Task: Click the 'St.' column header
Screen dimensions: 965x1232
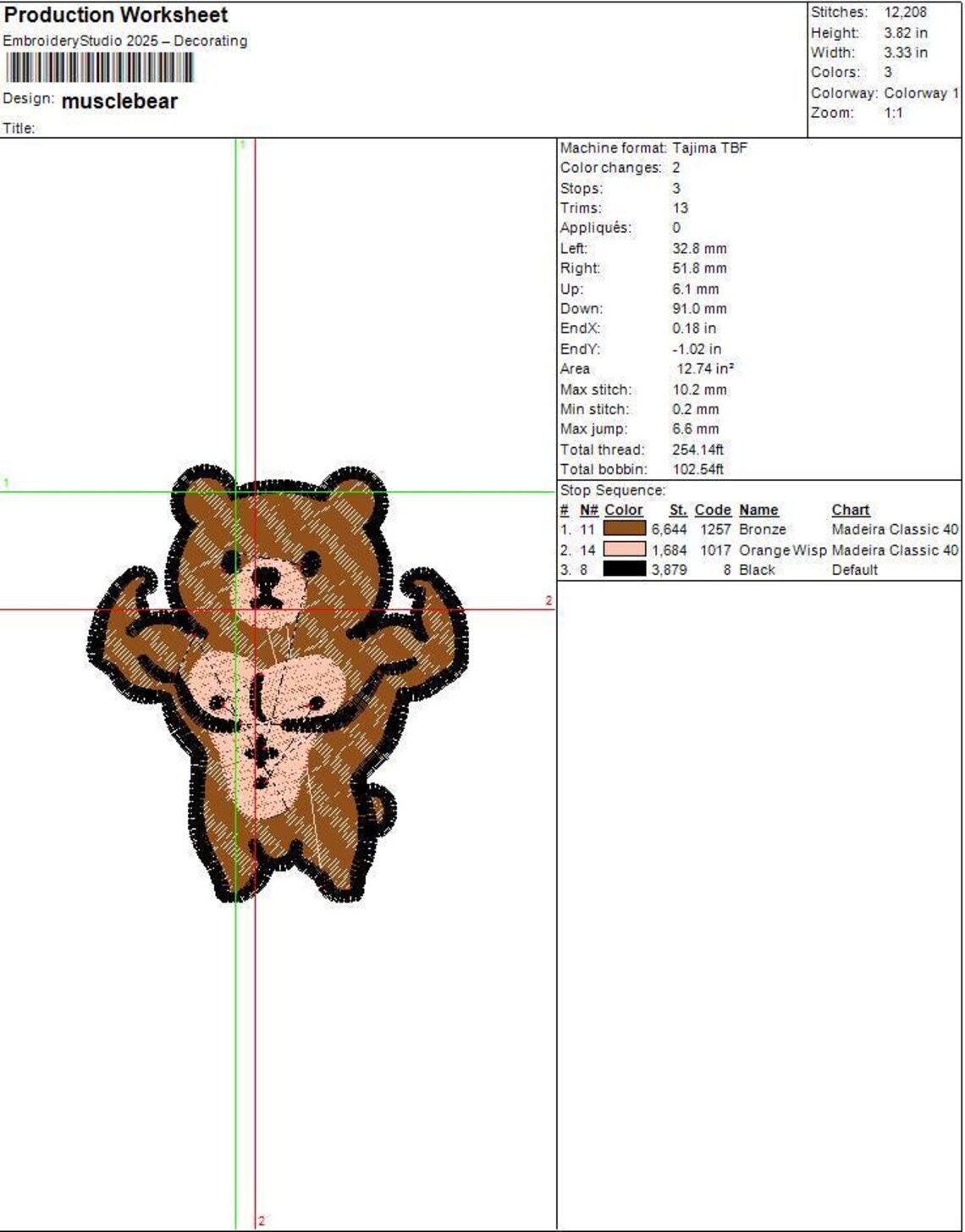Action: tap(678, 510)
